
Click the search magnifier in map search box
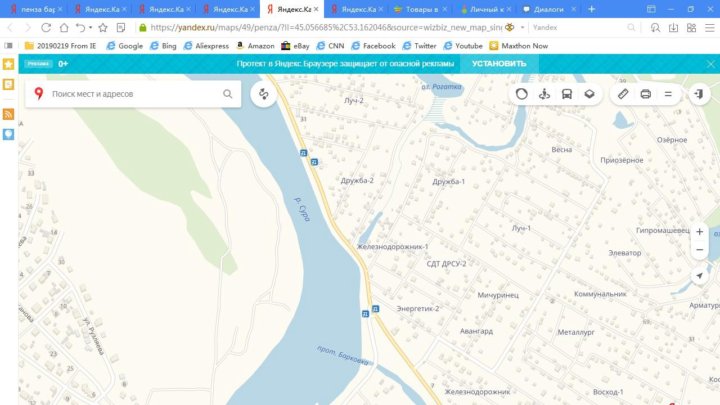pyautogui.click(x=227, y=94)
